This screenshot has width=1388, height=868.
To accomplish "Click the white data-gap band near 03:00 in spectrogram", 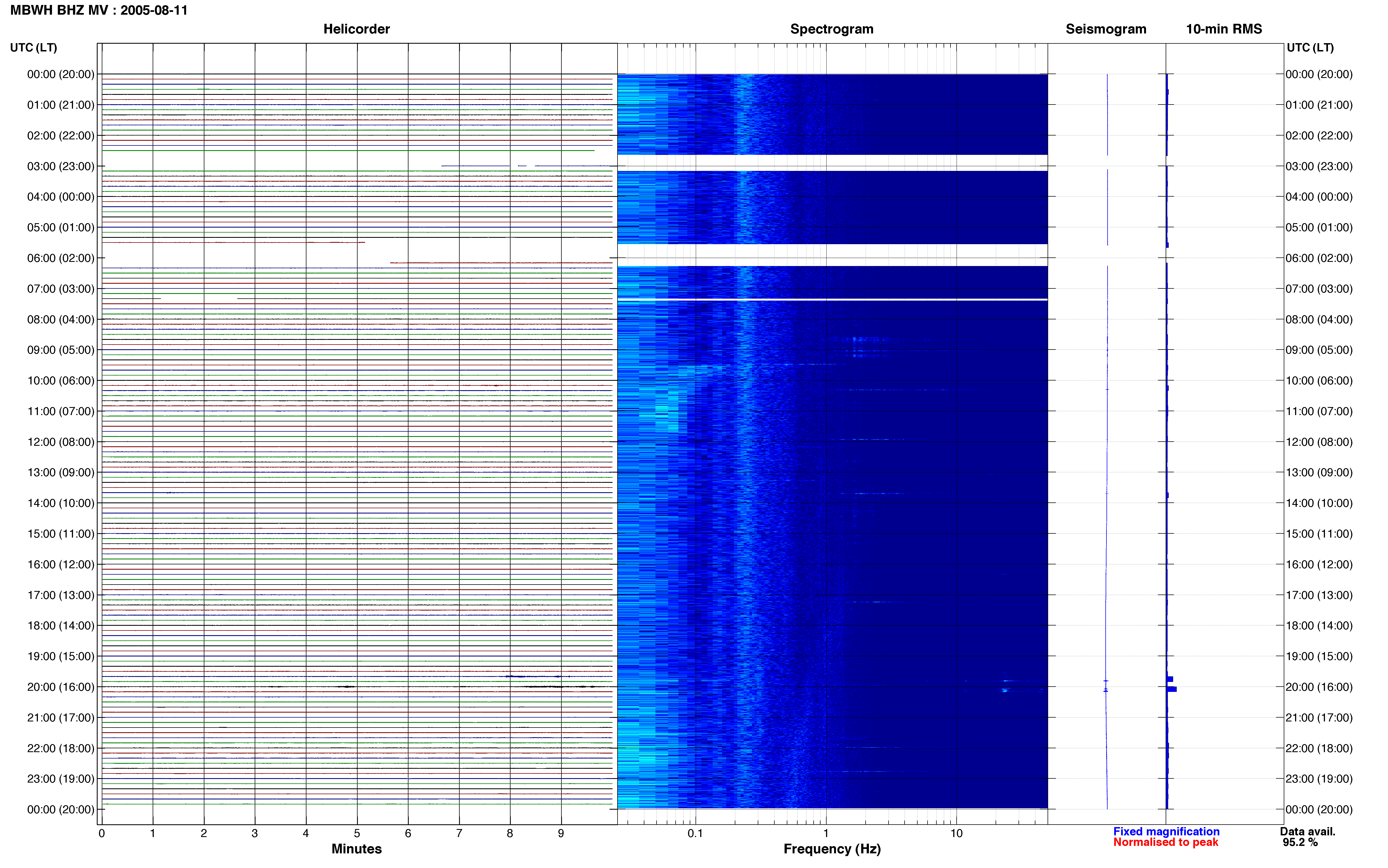I will click(832, 163).
